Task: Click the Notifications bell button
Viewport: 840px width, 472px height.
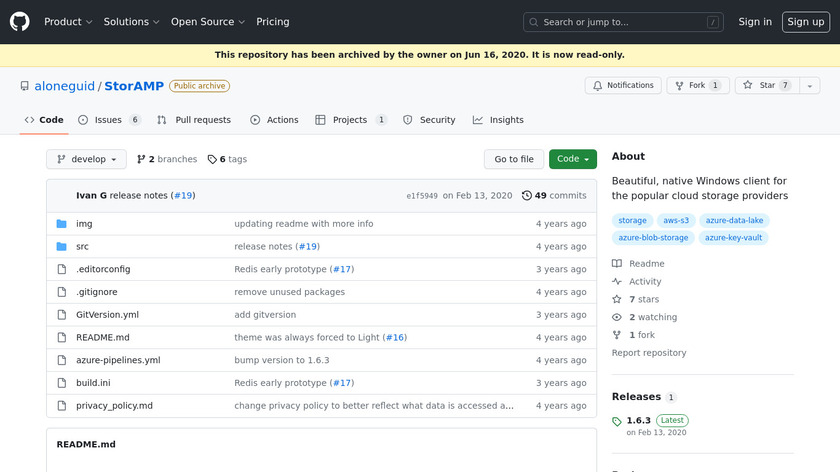Action: (623, 86)
